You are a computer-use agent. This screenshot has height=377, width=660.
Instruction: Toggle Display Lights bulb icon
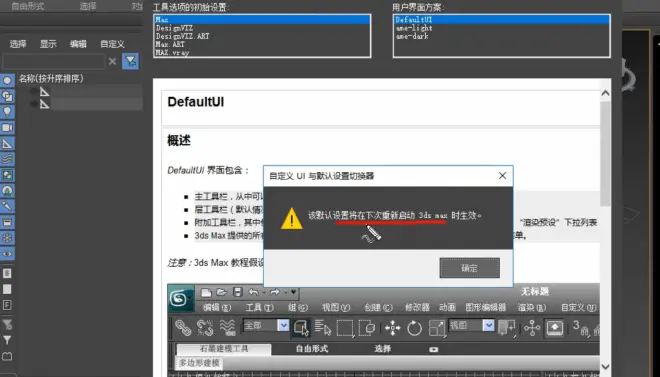[x=7, y=112]
